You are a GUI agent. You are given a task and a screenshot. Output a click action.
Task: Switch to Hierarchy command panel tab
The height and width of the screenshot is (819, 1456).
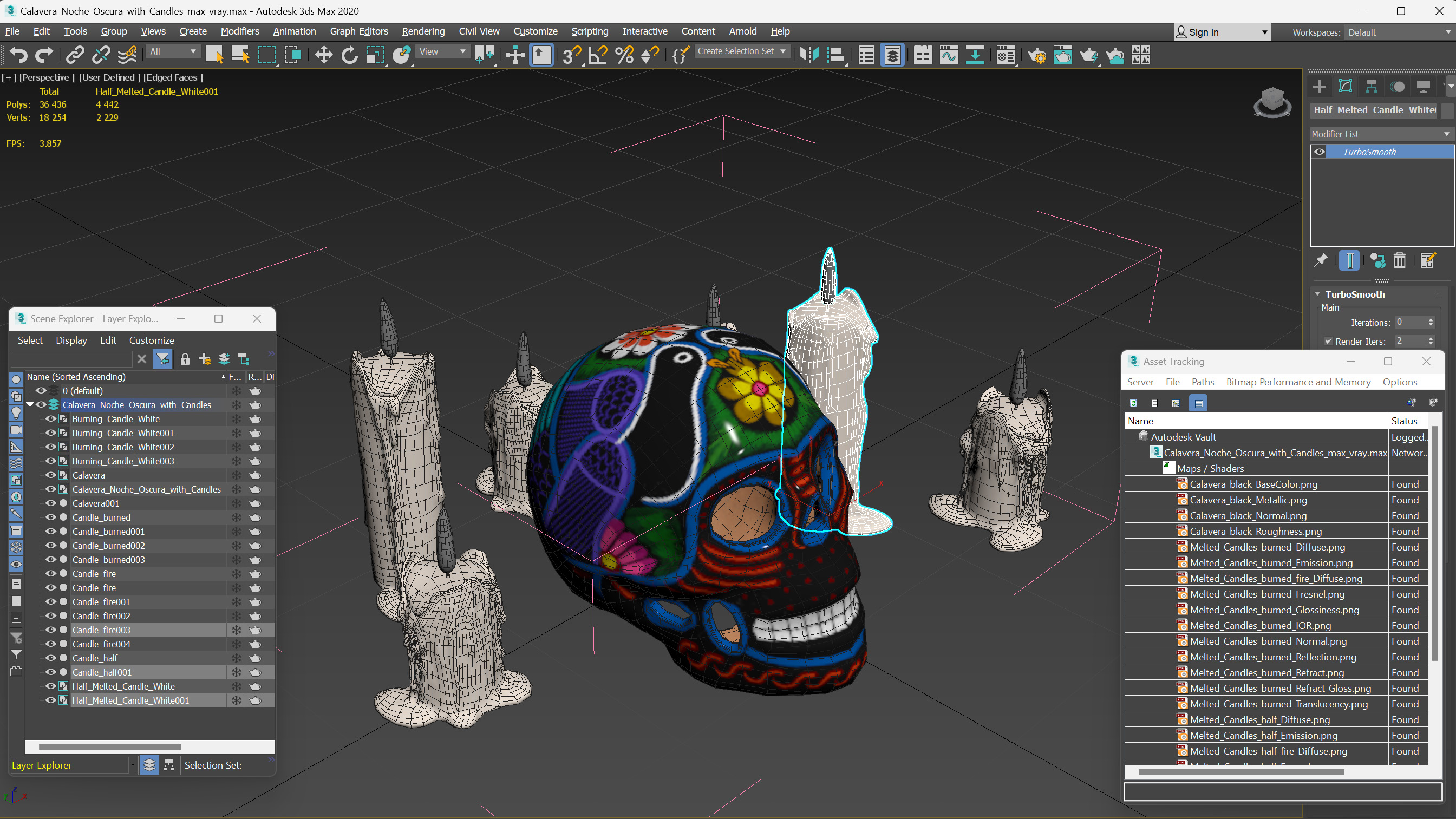[1371, 87]
